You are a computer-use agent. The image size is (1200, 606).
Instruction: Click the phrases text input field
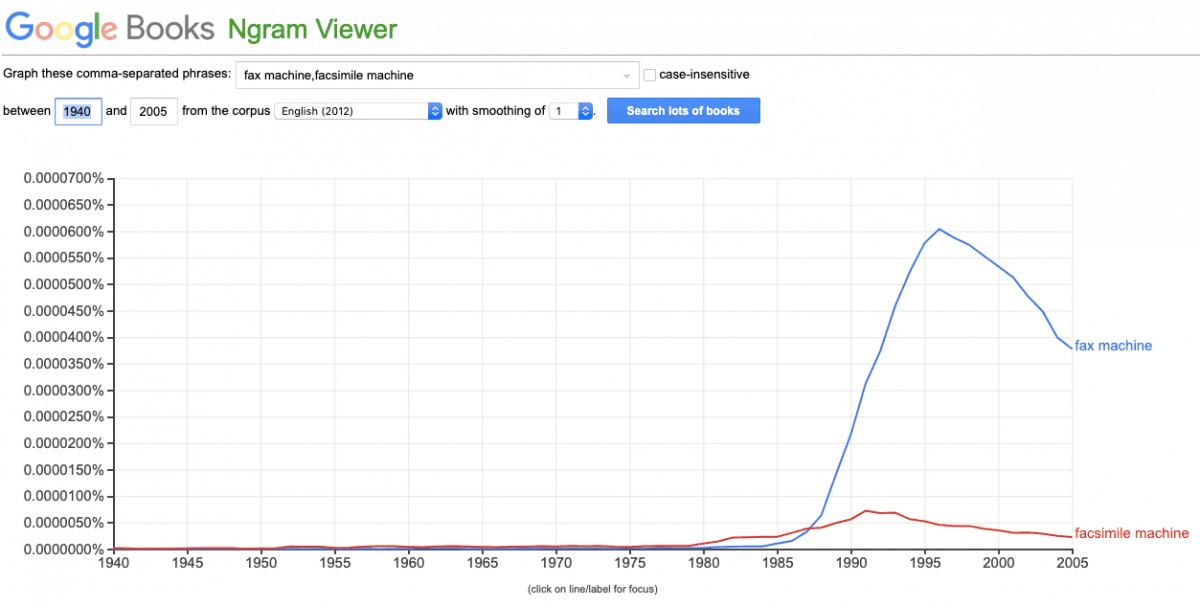point(430,75)
